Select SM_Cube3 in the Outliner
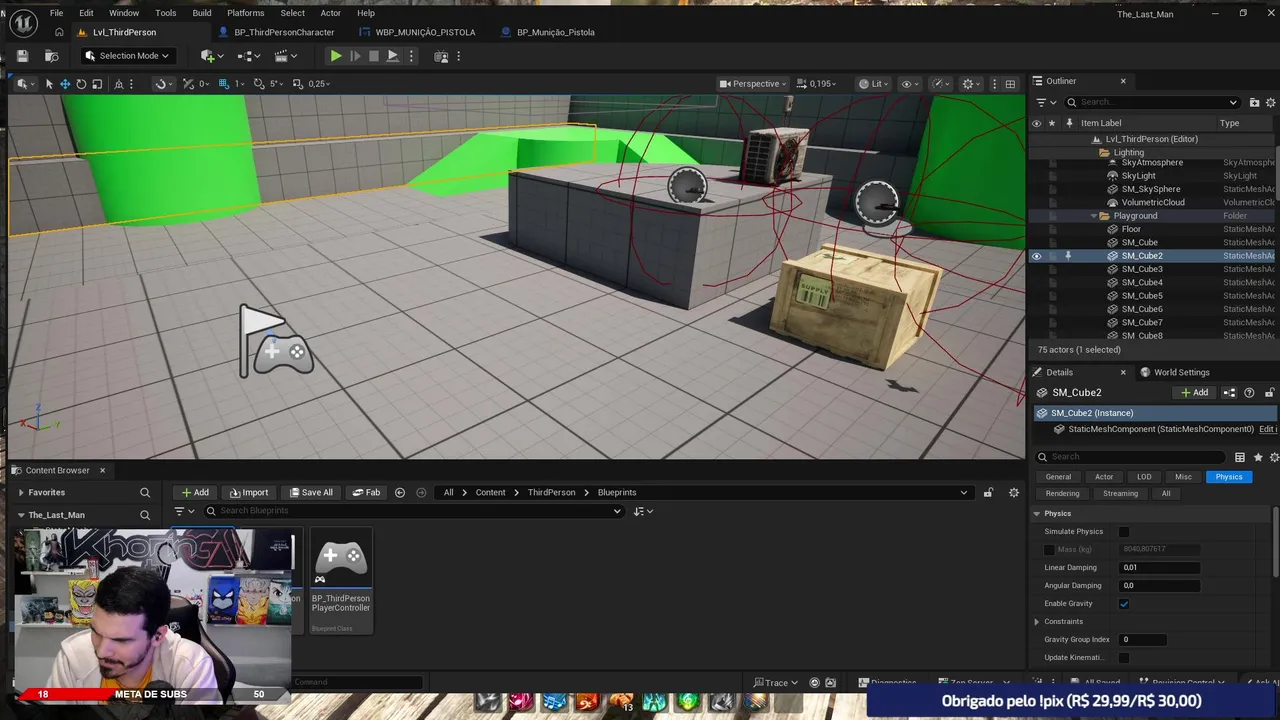The image size is (1280, 720). (1141, 269)
